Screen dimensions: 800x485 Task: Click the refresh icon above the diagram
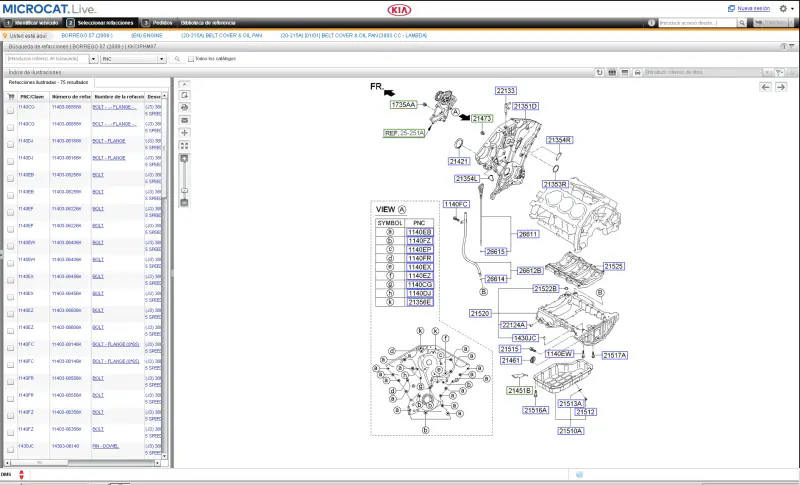pos(598,72)
